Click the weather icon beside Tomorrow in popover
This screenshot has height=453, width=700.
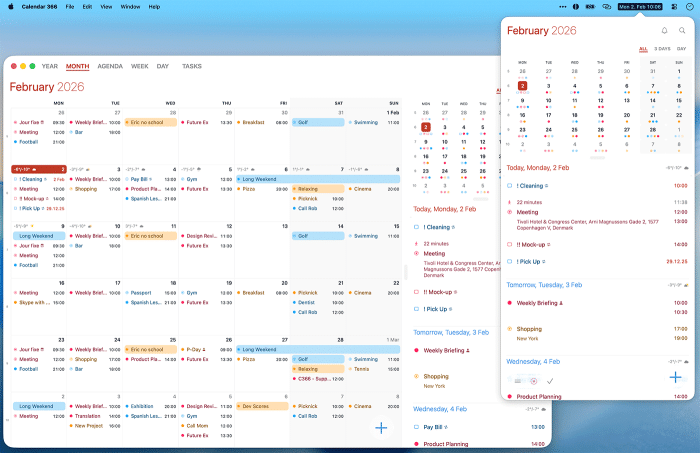[x=686, y=285]
